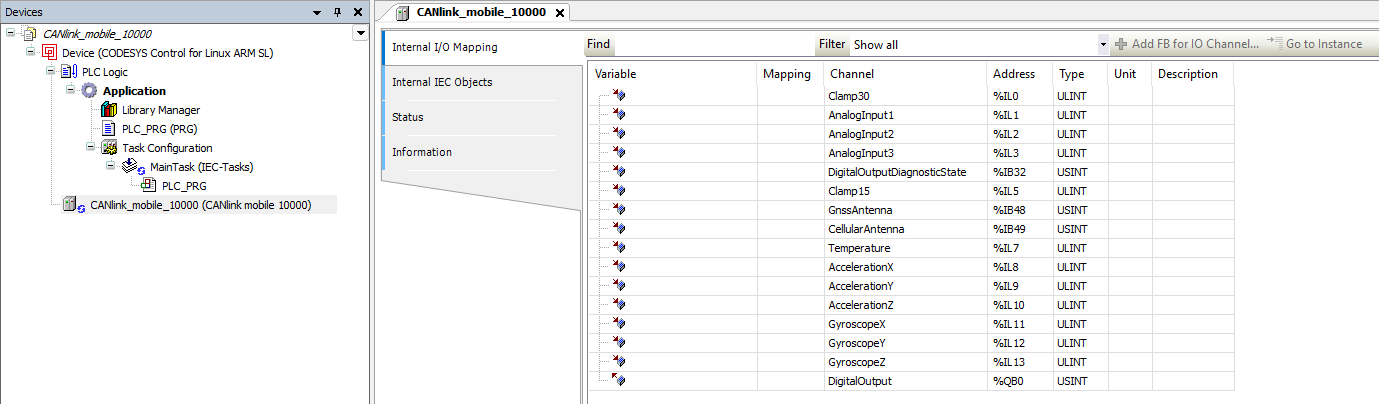Open the Filter Show all dropdown
The image size is (1379, 404).
(x=1103, y=45)
